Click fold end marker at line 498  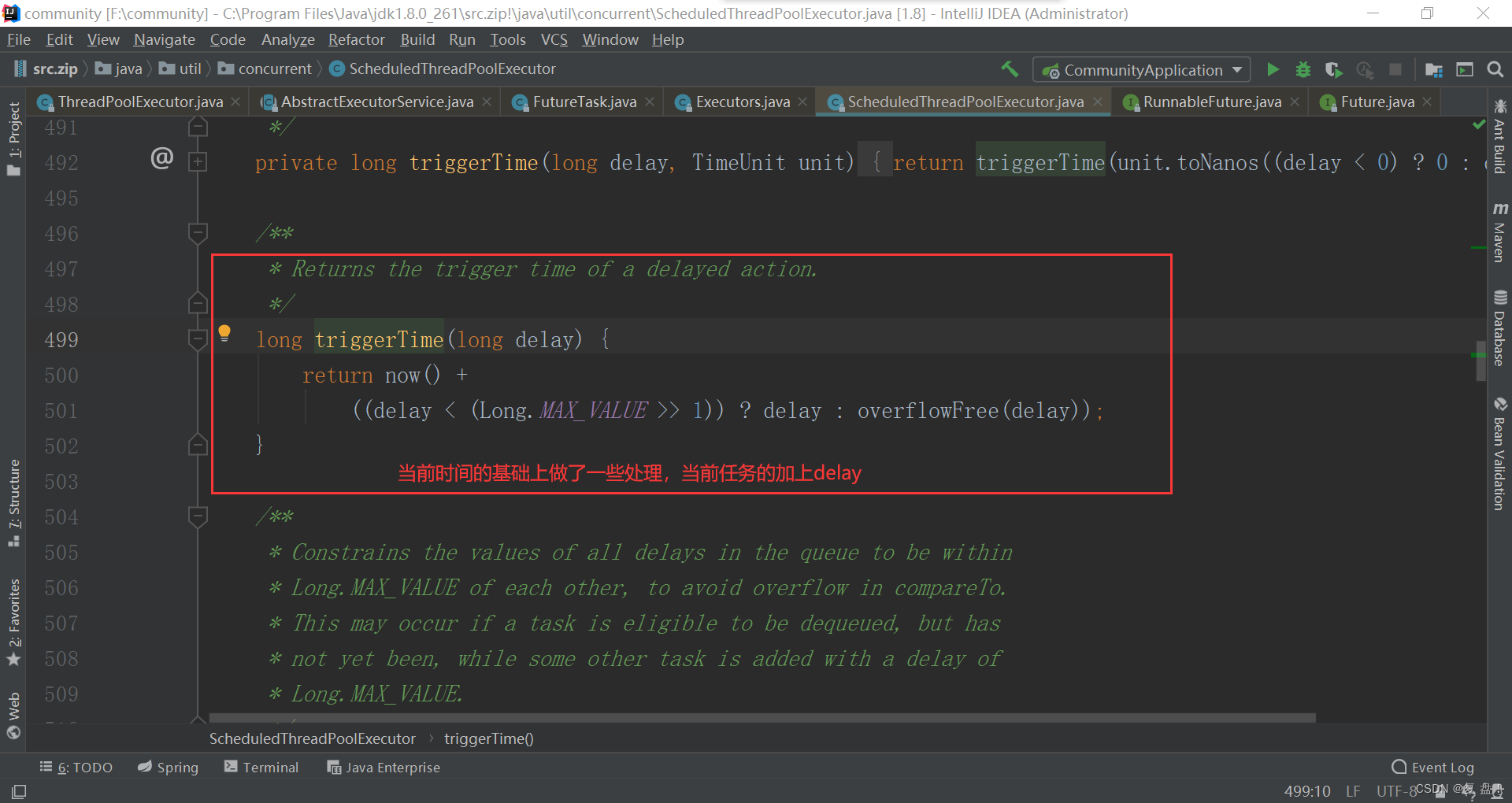click(x=198, y=304)
